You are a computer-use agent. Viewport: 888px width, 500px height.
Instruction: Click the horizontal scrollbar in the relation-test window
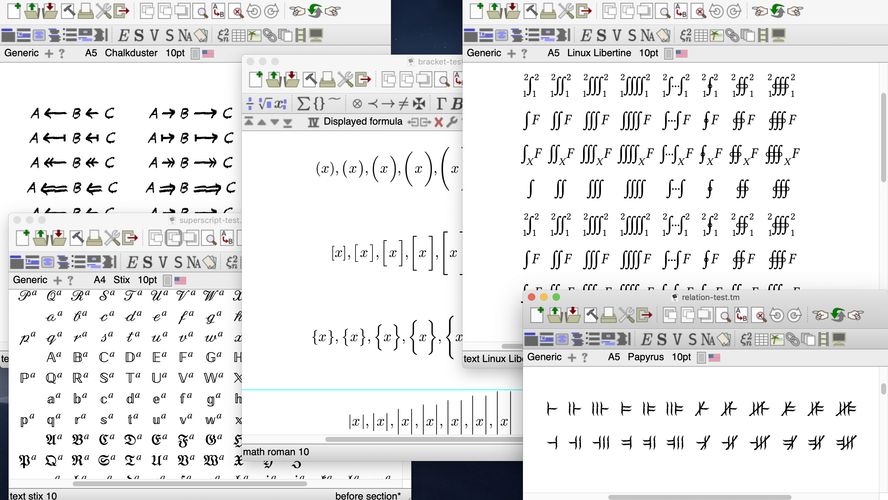click(700, 496)
